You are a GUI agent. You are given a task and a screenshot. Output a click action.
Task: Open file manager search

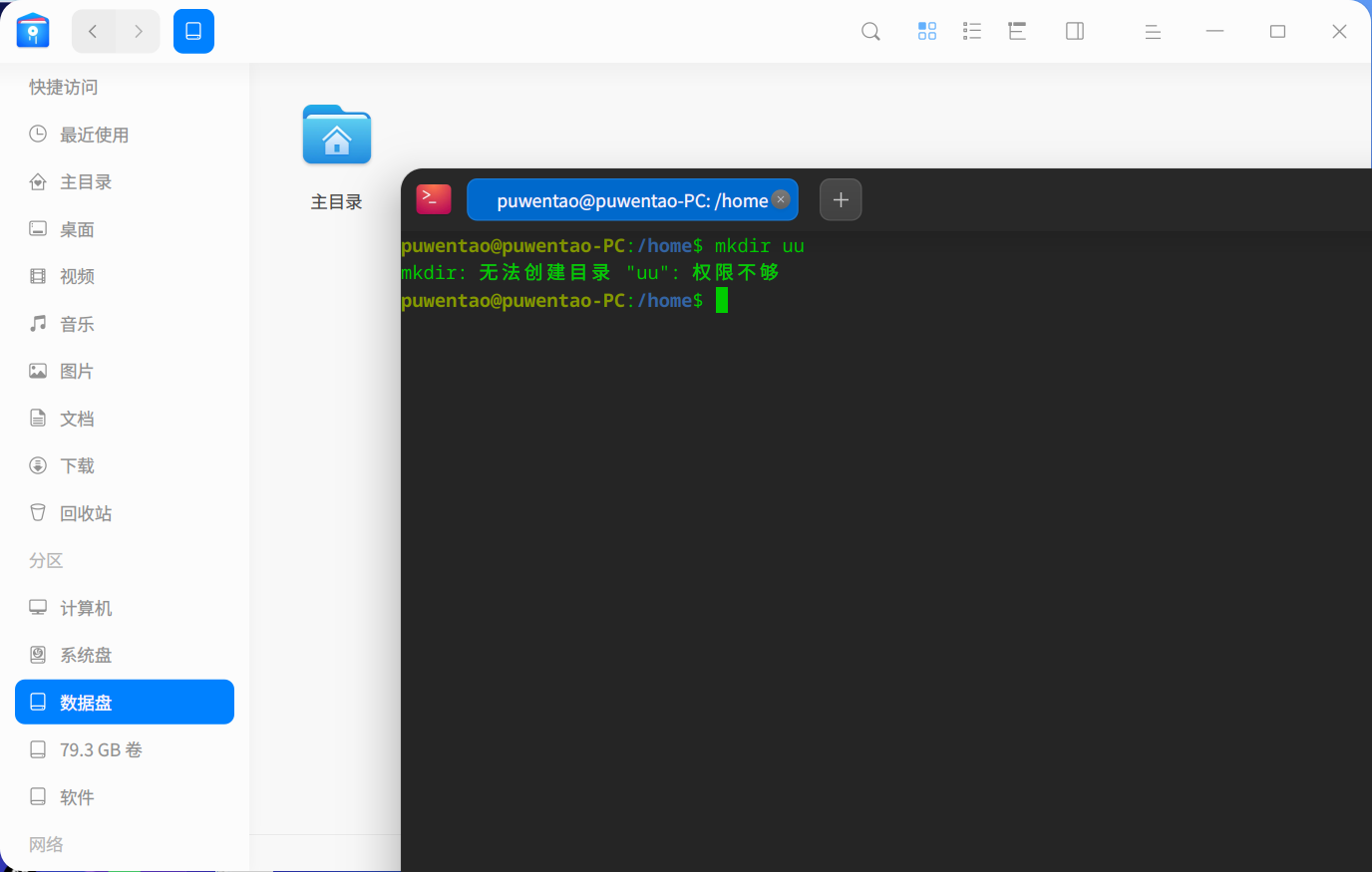(870, 32)
